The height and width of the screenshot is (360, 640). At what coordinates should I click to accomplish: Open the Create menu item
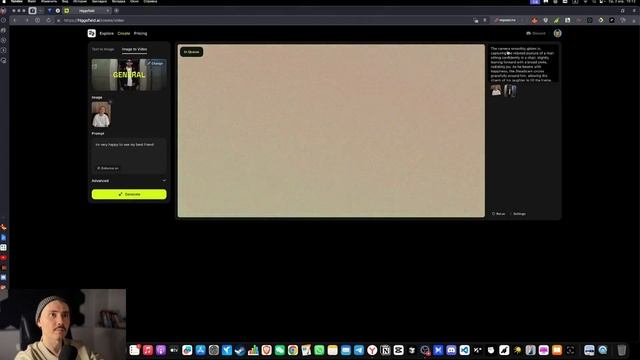pos(124,33)
